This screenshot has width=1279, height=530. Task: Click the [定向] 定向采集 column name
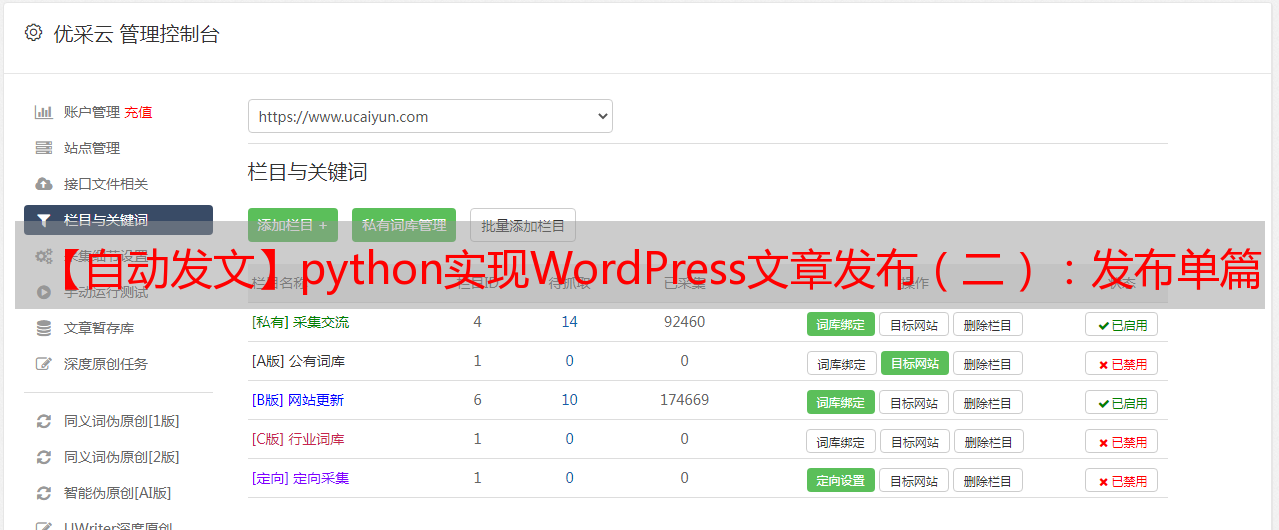pos(300,478)
